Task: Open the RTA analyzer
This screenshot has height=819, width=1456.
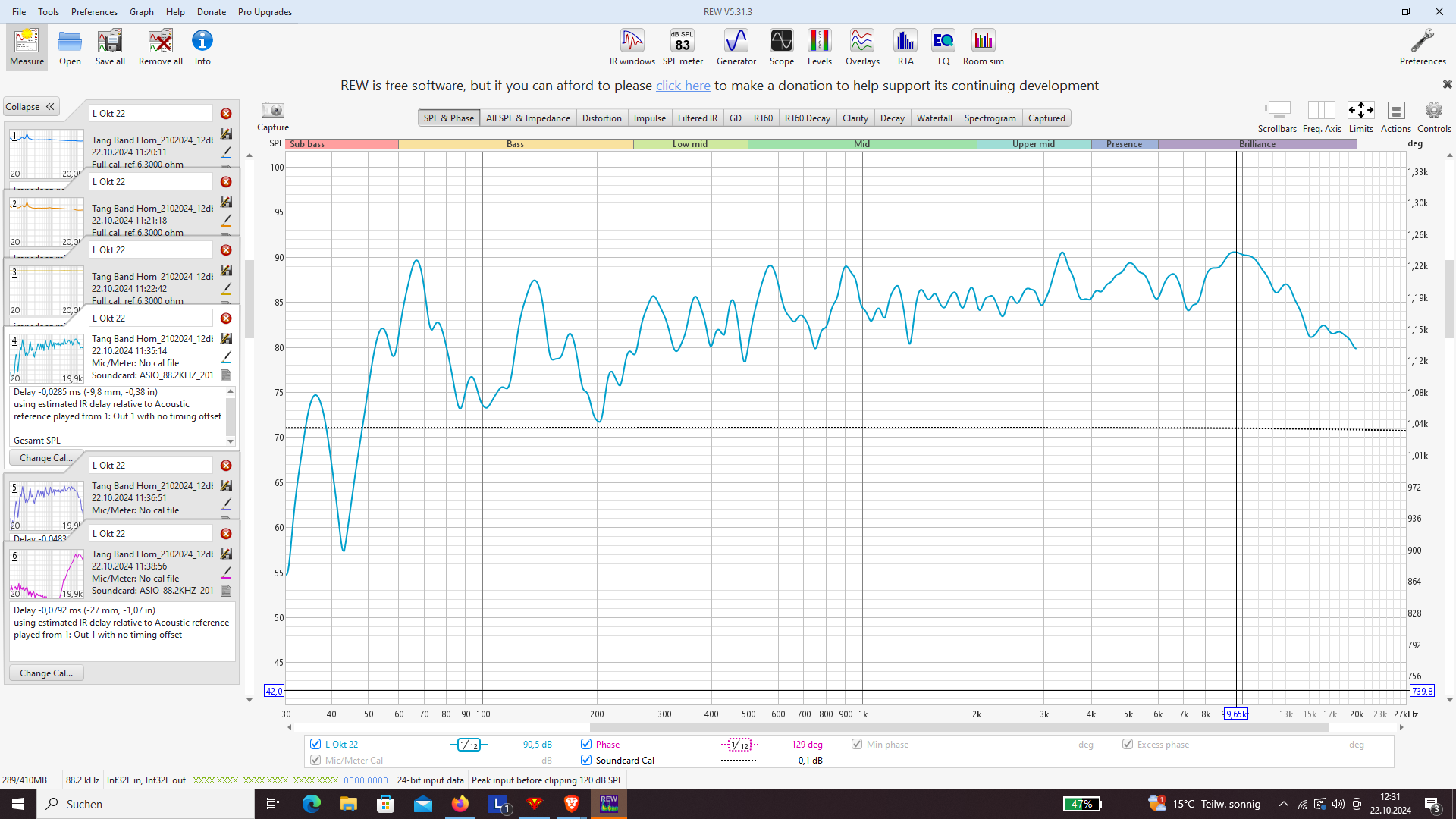Action: coord(905,47)
